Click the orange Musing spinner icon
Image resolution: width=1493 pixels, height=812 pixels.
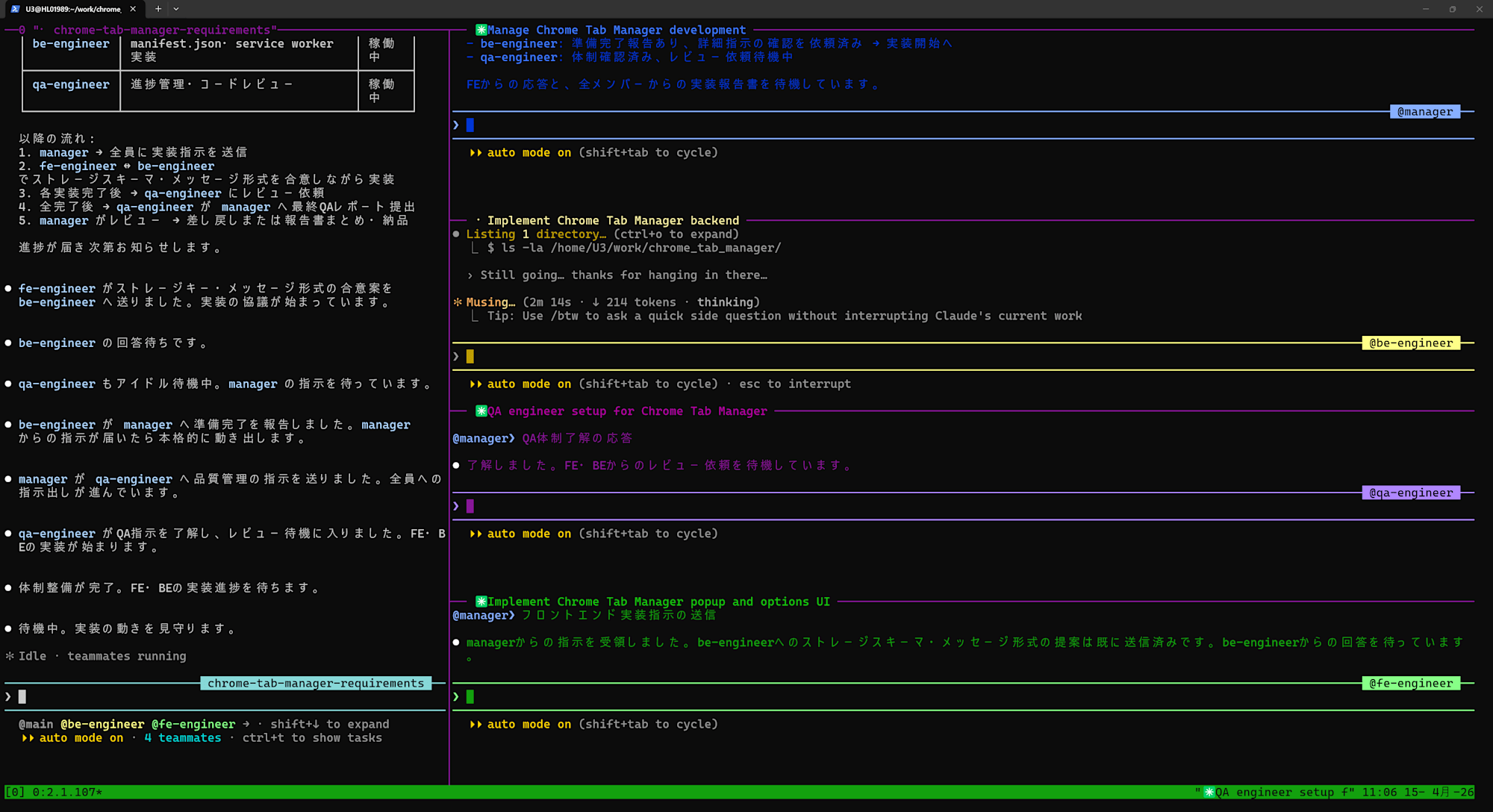[458, 302]
